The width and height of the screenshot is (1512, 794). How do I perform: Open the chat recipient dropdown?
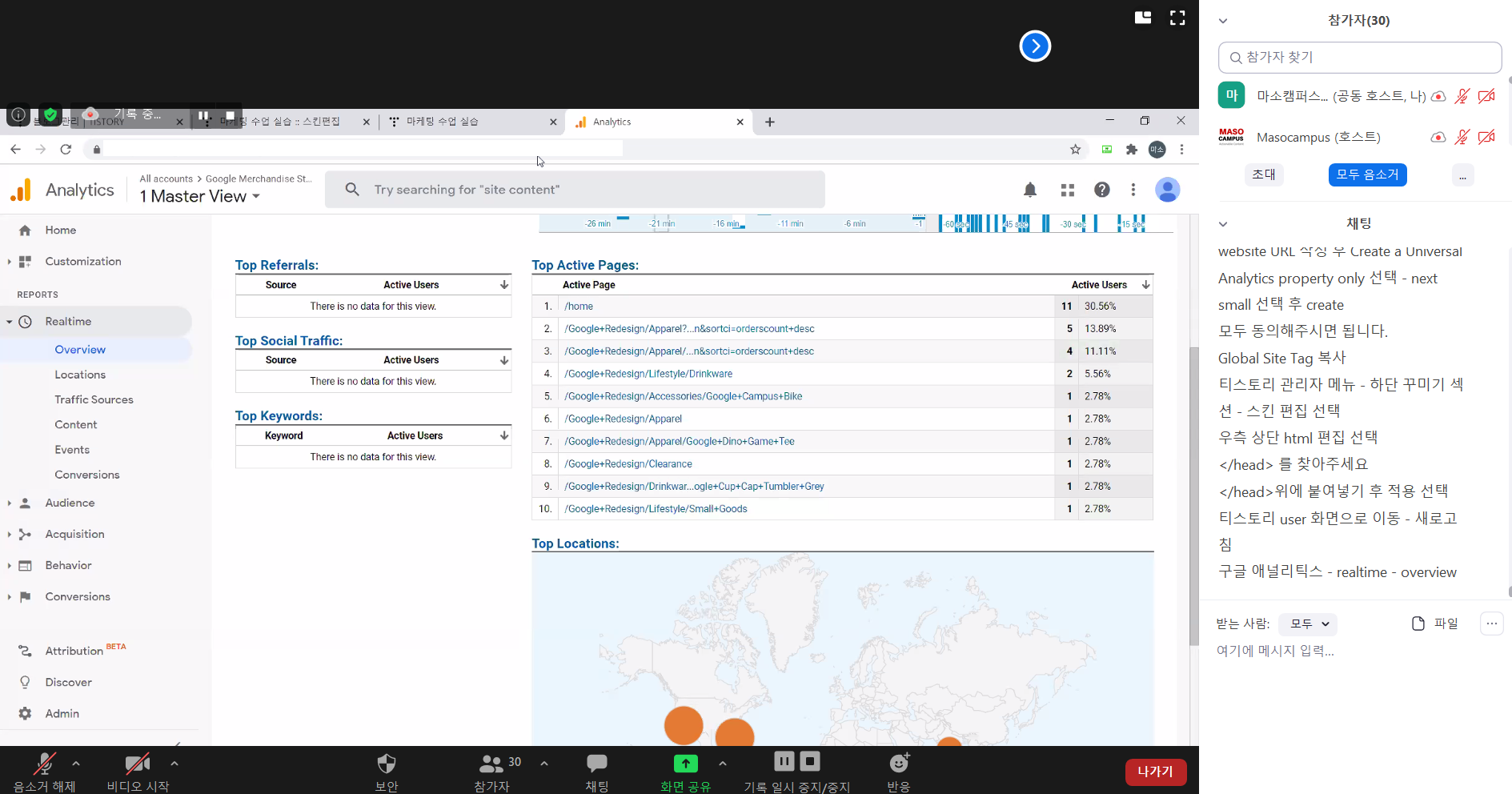coord(1308,624)
